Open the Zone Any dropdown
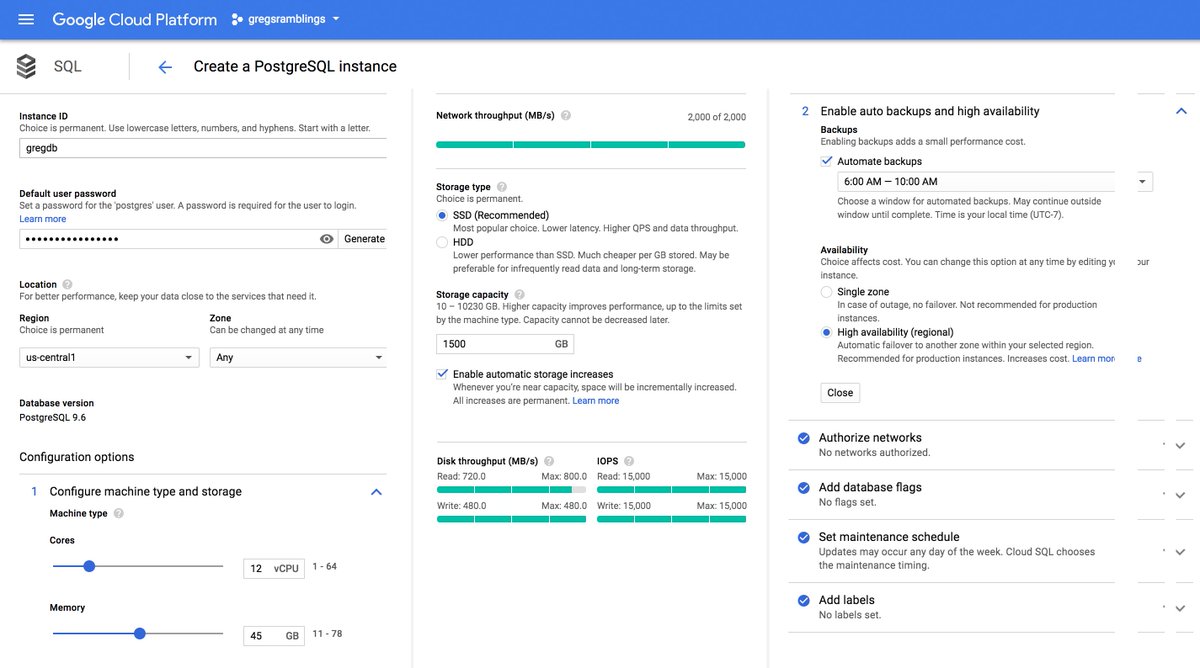This screenshot has width=1200, height=668. point(298,357)
